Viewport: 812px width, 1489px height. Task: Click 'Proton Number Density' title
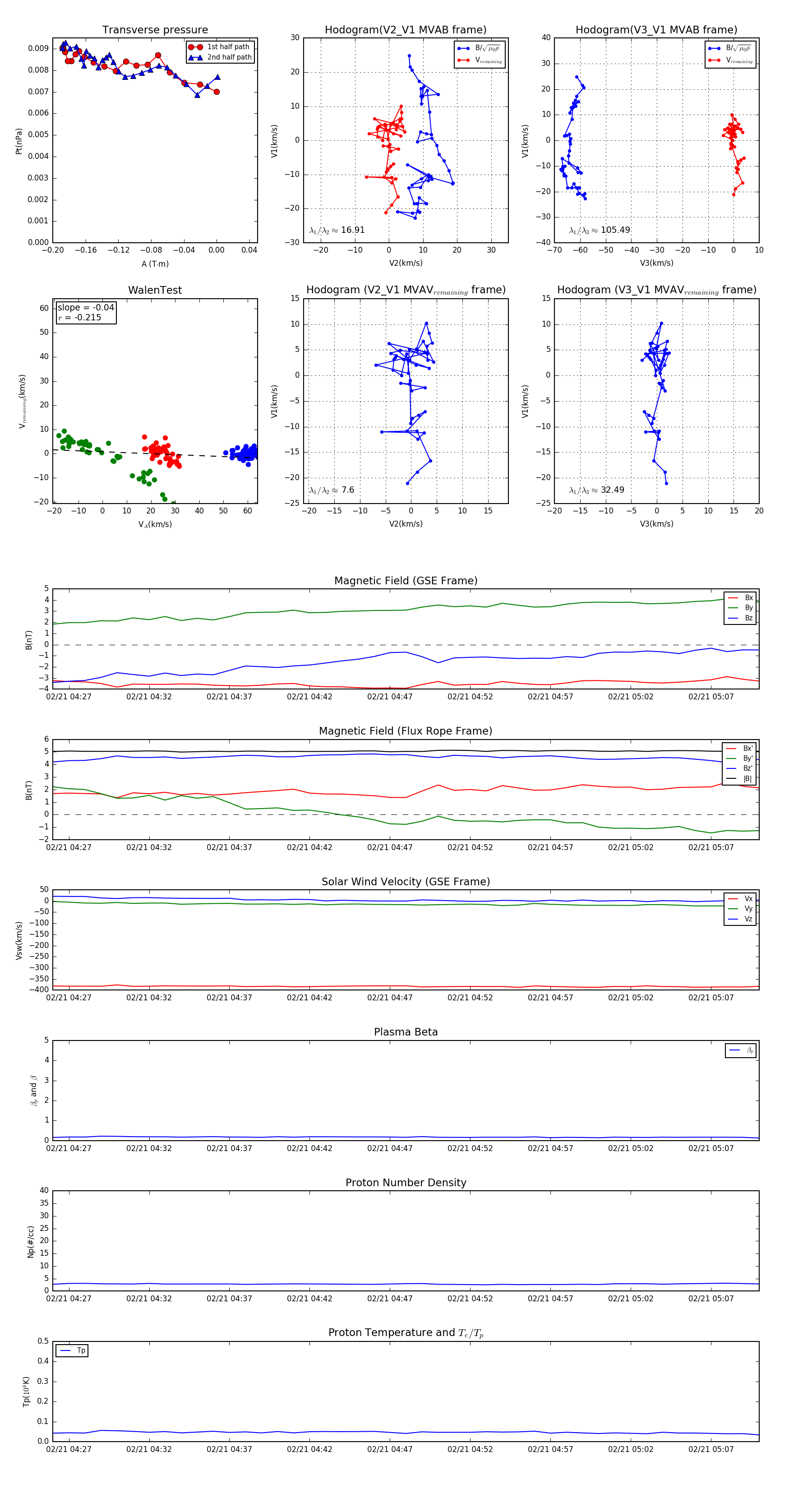coord(406,1183)
